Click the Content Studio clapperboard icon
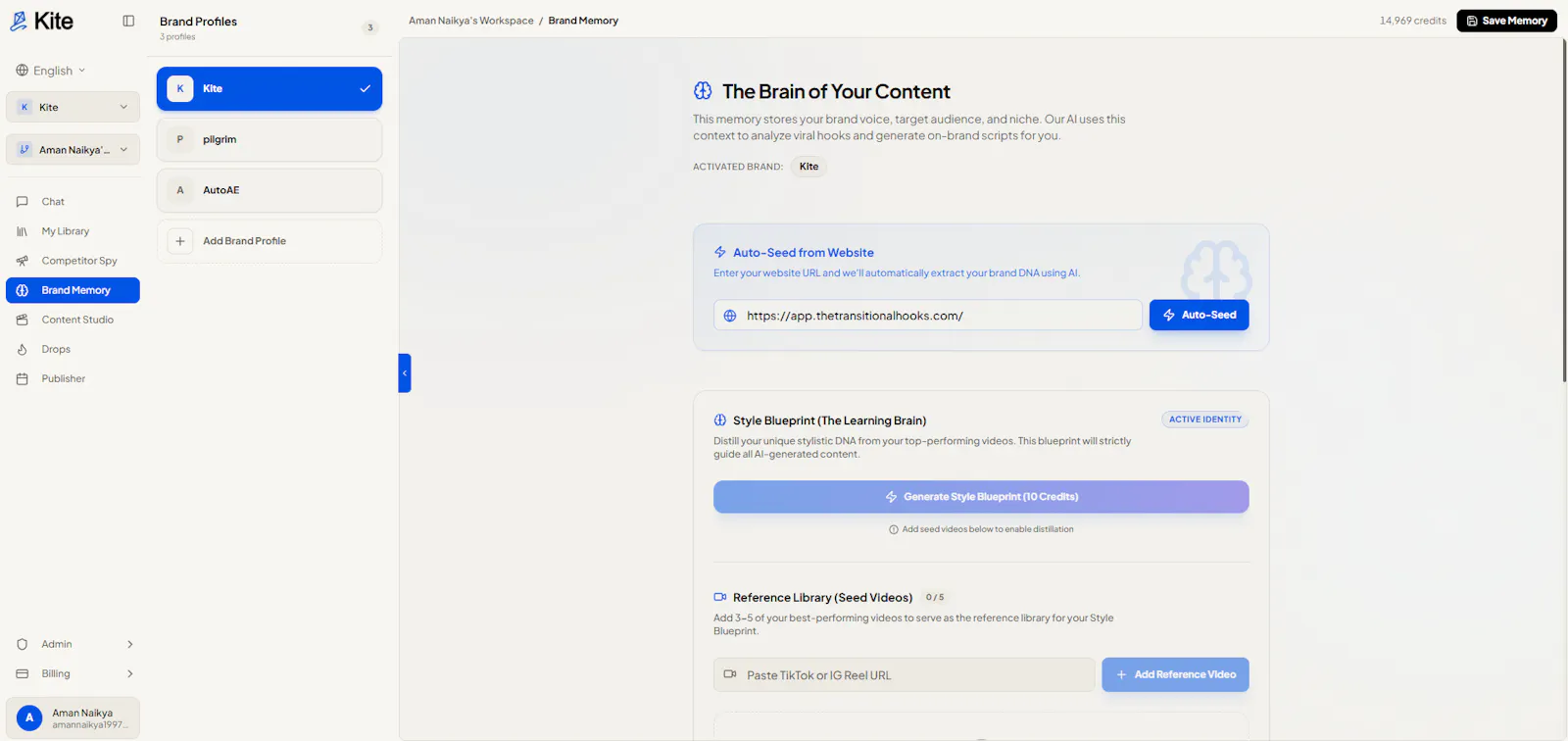 pyautogui.click(x=22, y=320)
